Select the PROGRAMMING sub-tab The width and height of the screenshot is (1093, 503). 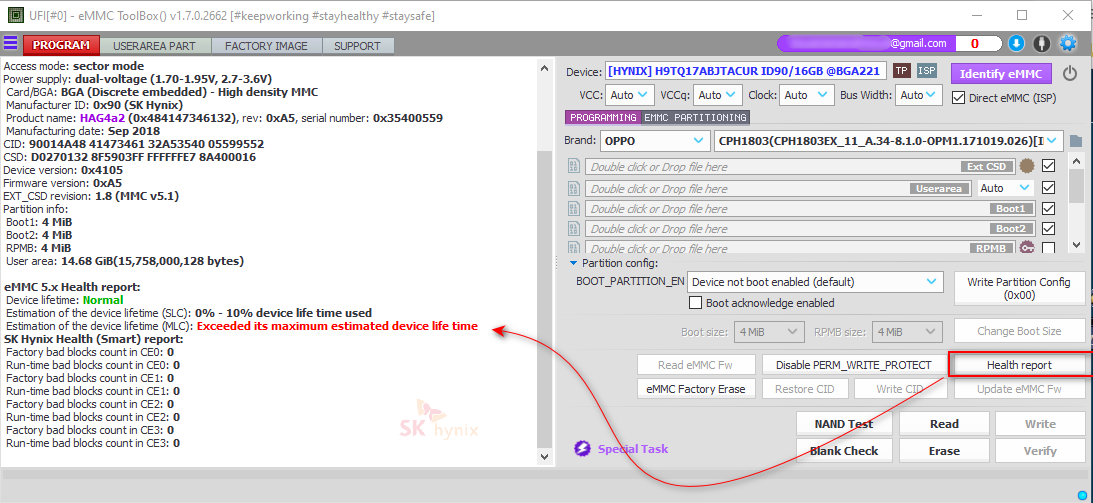coord(603,118)
